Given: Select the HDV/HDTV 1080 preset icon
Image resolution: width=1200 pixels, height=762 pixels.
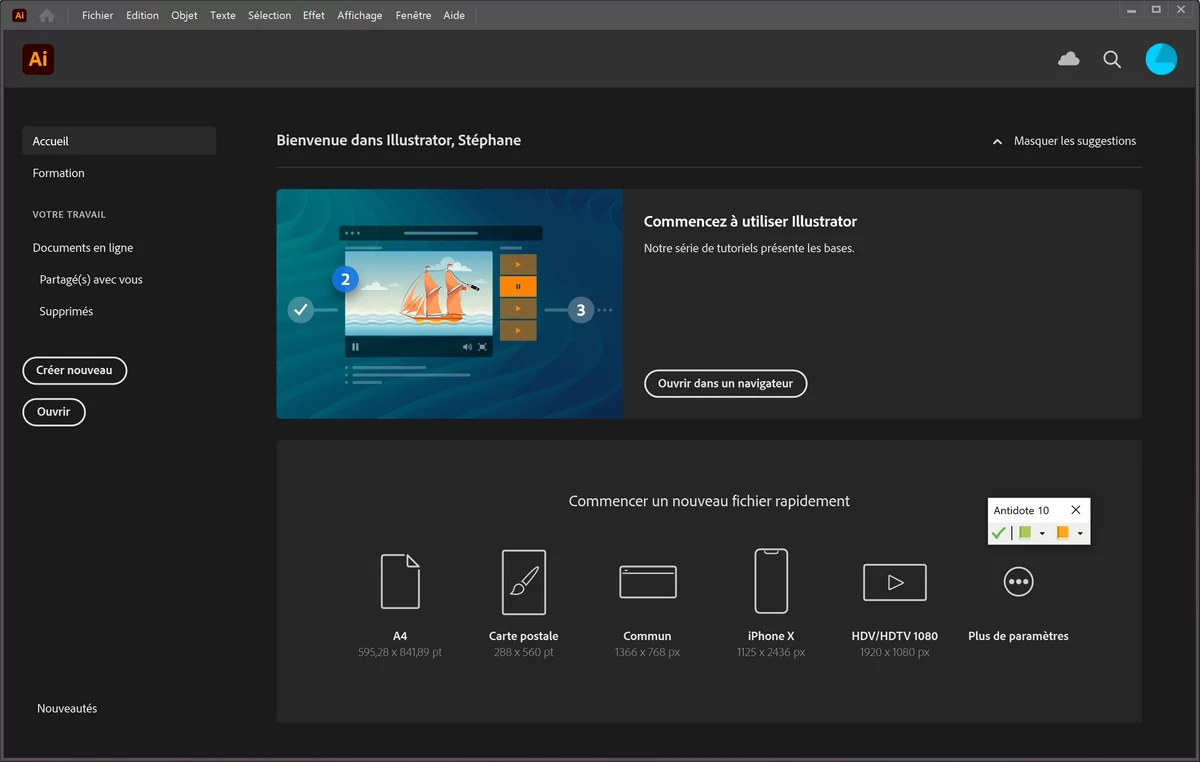Looking at the screenshot, I should (895, 582).
